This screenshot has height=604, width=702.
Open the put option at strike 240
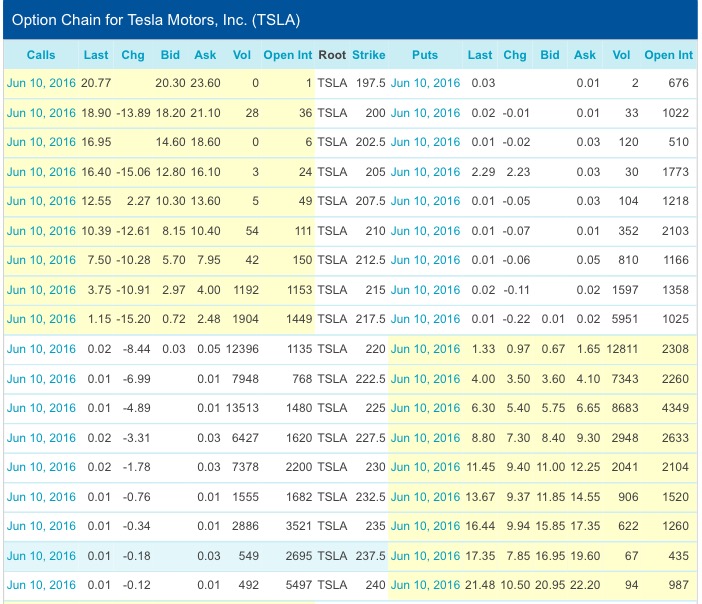pos(426,585)
